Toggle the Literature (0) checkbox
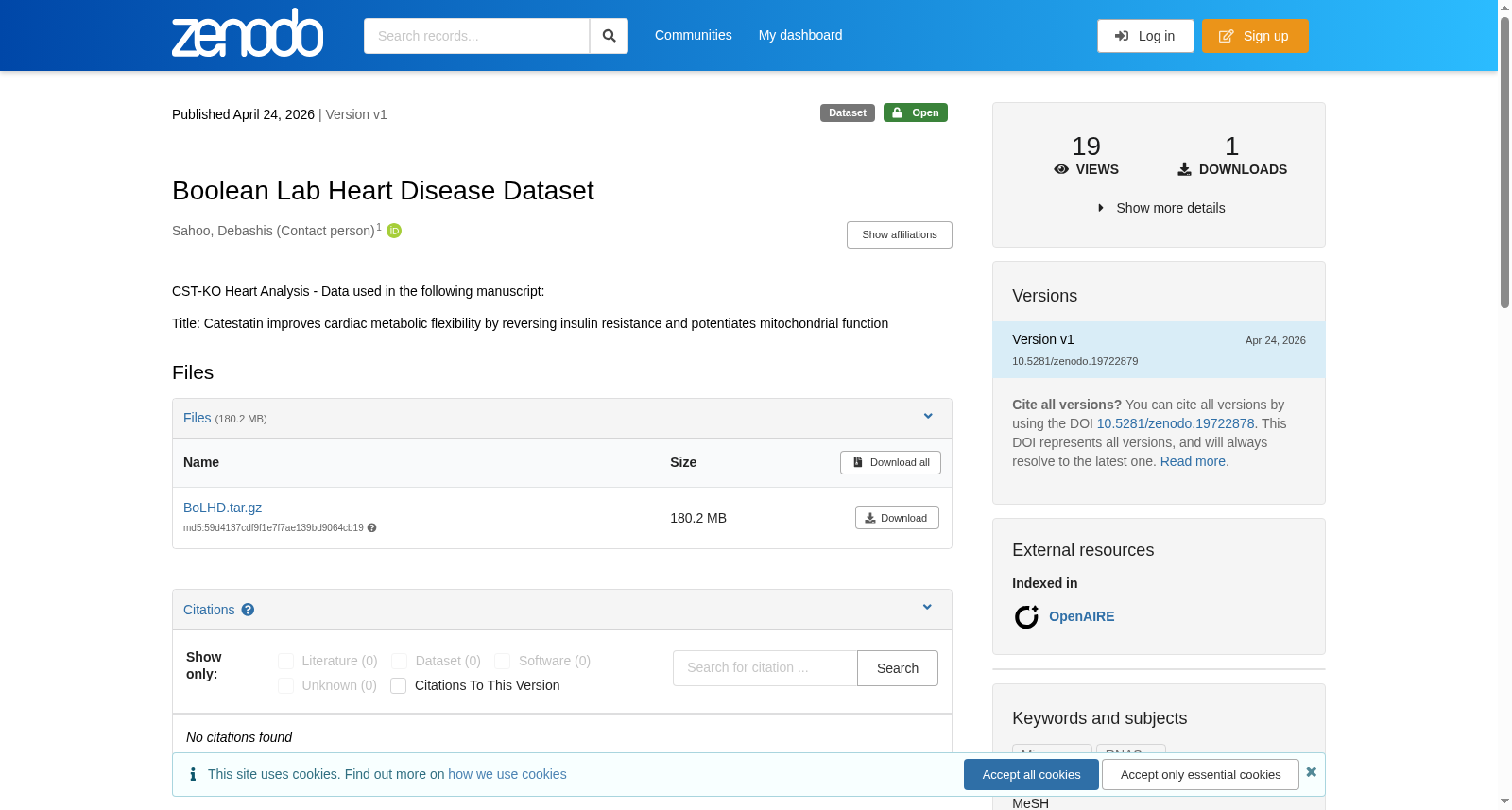This screenshot has width=1512, height=810. [x=285, y=661]
